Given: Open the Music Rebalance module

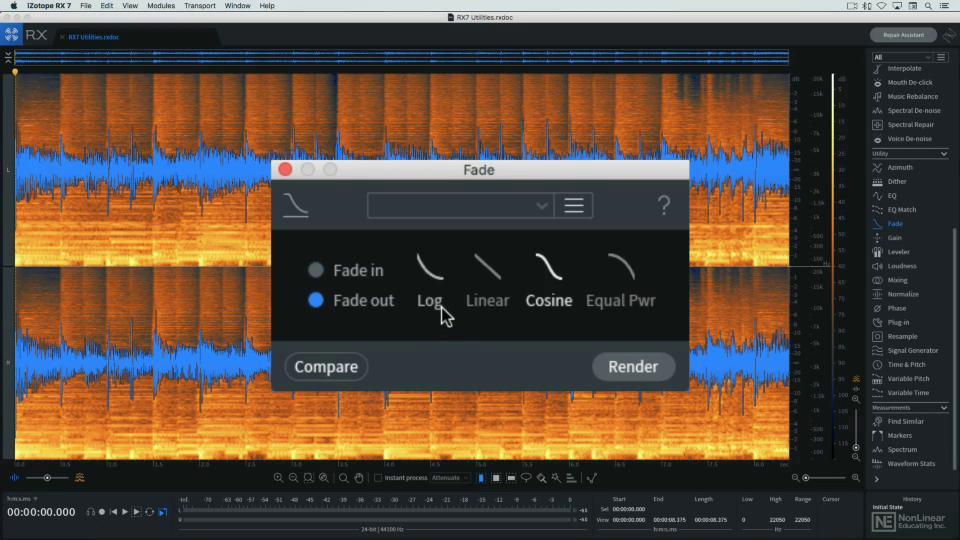Looking at the screenshot, I should click(x=912, y=97).
